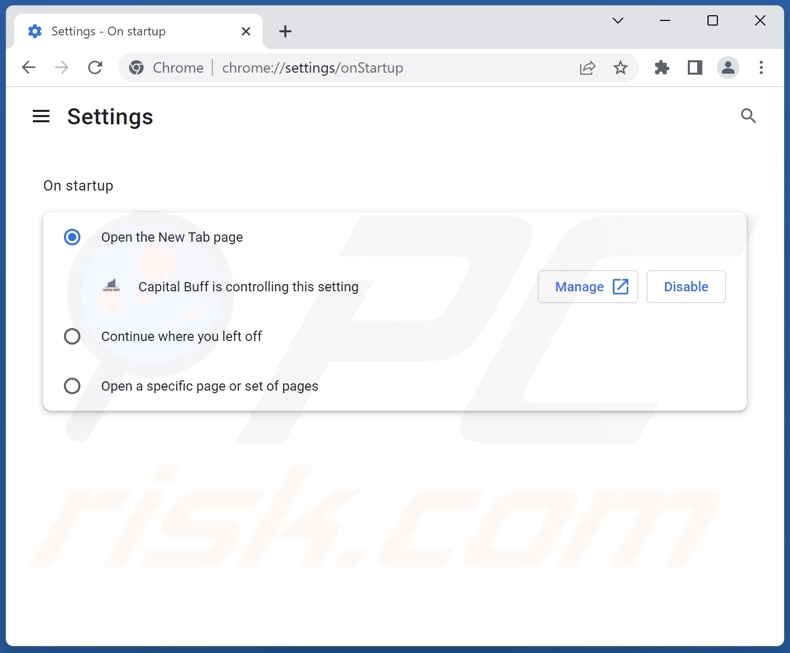Viewport: 790px width, 653px height.
Task: Bookmark this page with the star icon
Action: (620, 68)
